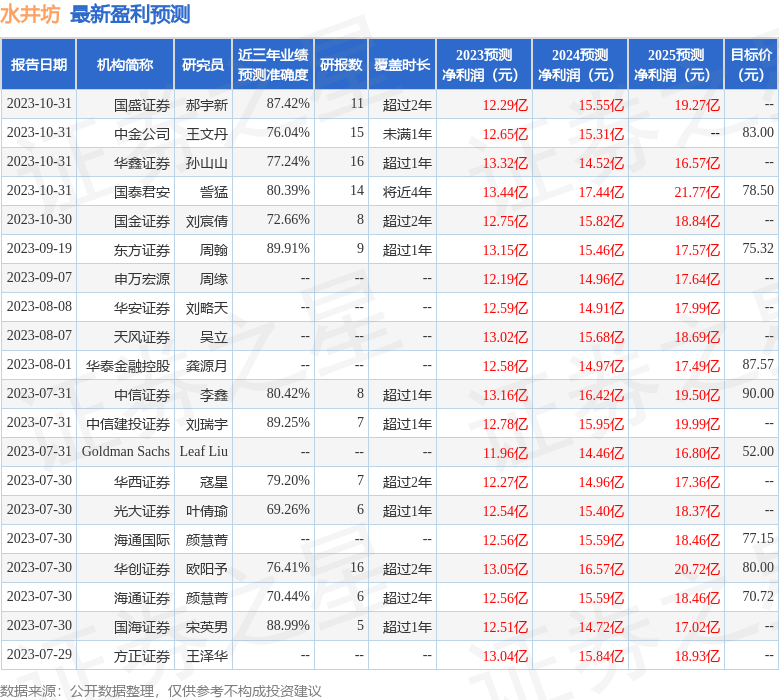
Task: Select the 机构简称 column header
Action: (125, 65)
